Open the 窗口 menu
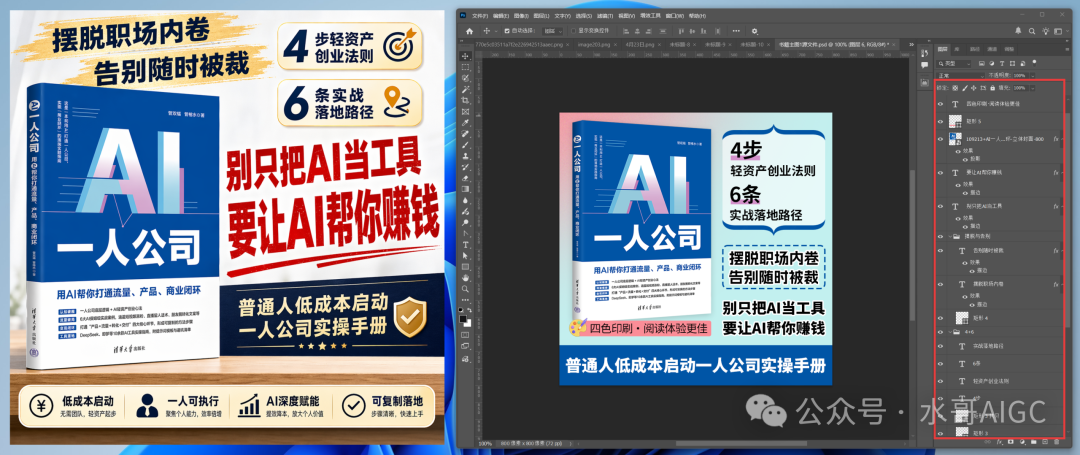1080x455 pixels. click(x=675, y=16)
